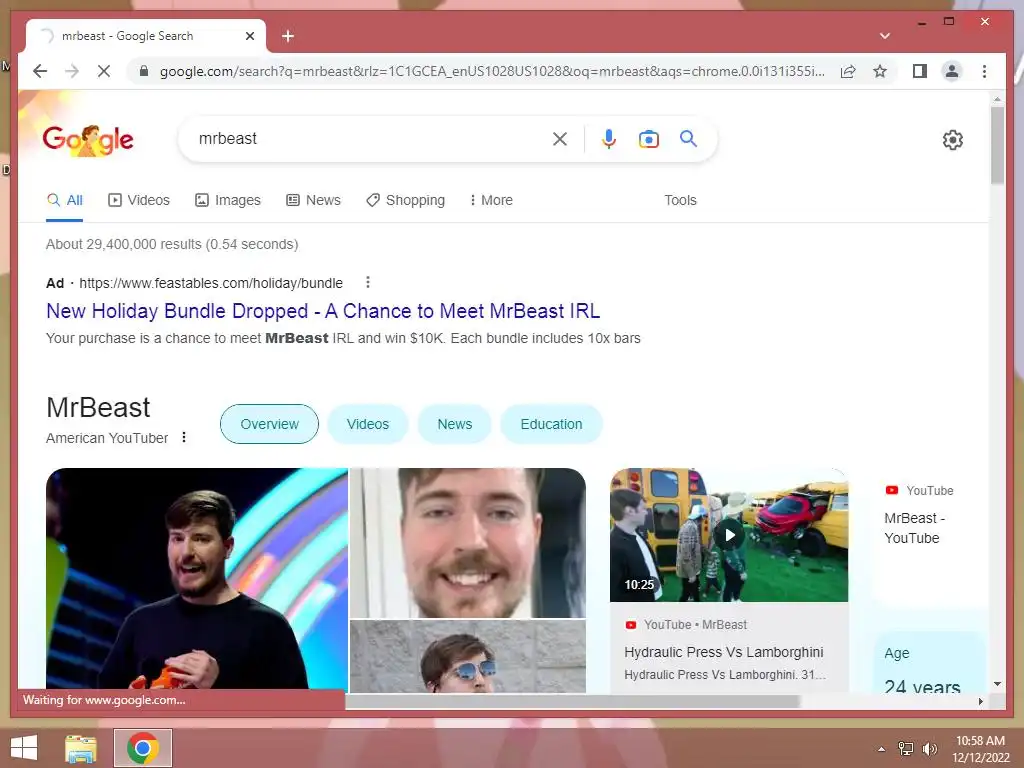This screenshot has height=768, width=1024.
Task: Select the News chip under MrBeast
Action: pyautogui.click(x=455, y=424)
